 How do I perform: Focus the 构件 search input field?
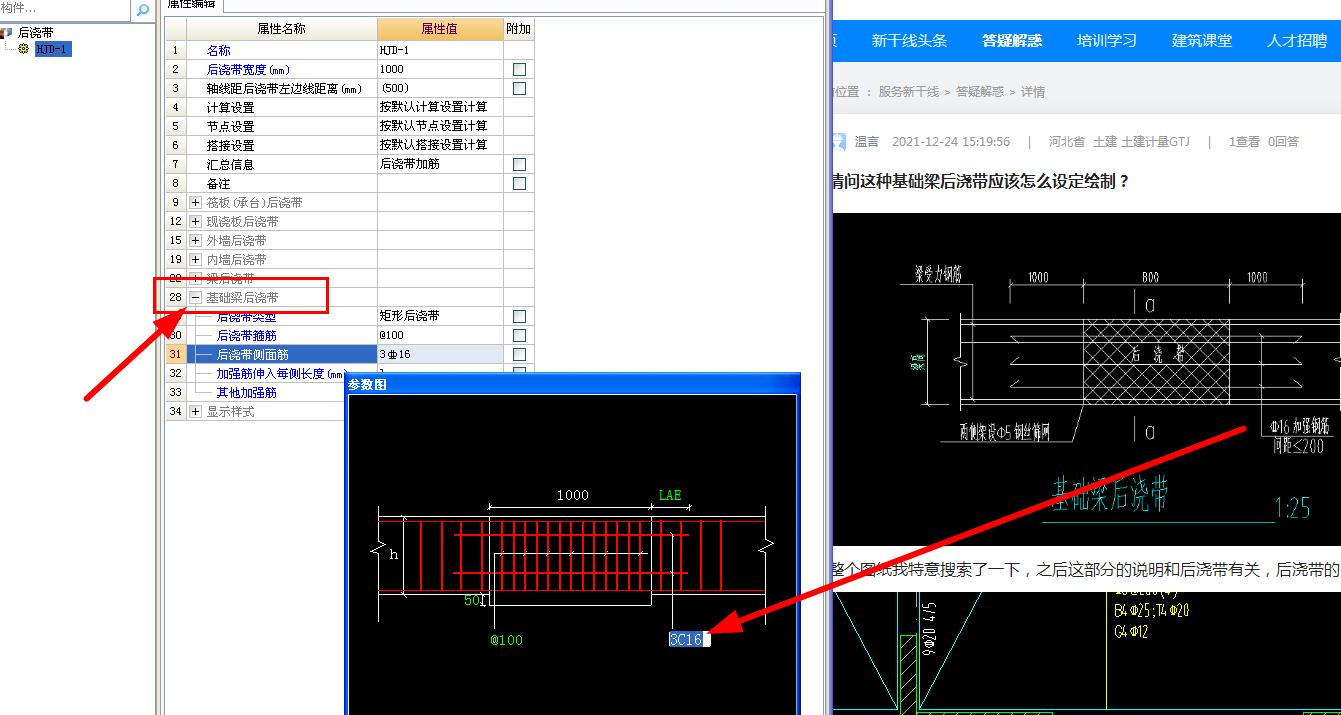coord(64,9)
